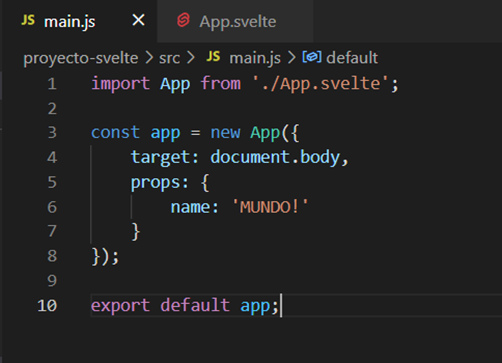
Task: Click the 'MUNDO!' string value
Action: pos(270,207)
